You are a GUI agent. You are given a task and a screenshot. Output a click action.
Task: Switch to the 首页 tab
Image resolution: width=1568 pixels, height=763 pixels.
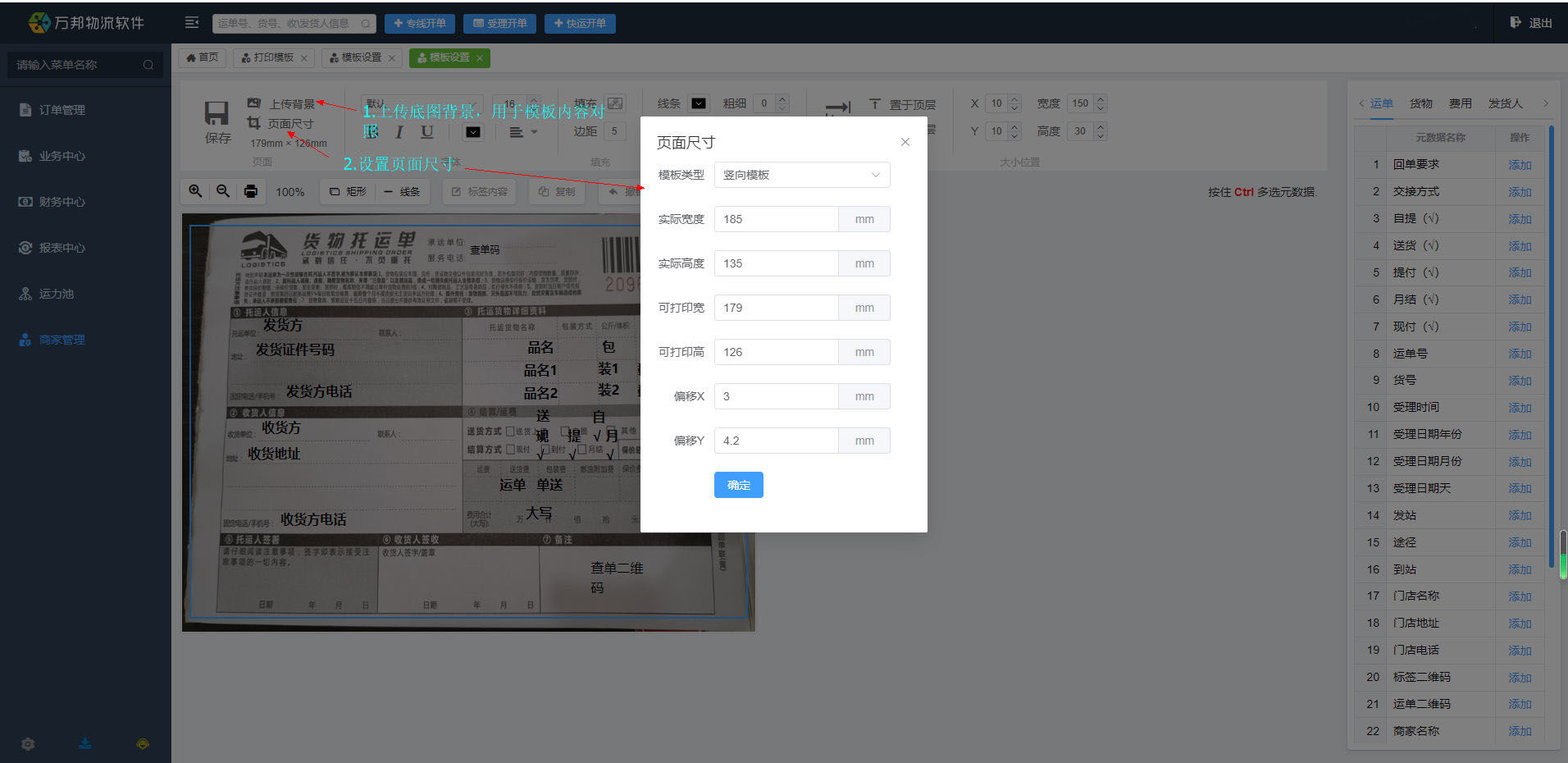tap(203, 57)
